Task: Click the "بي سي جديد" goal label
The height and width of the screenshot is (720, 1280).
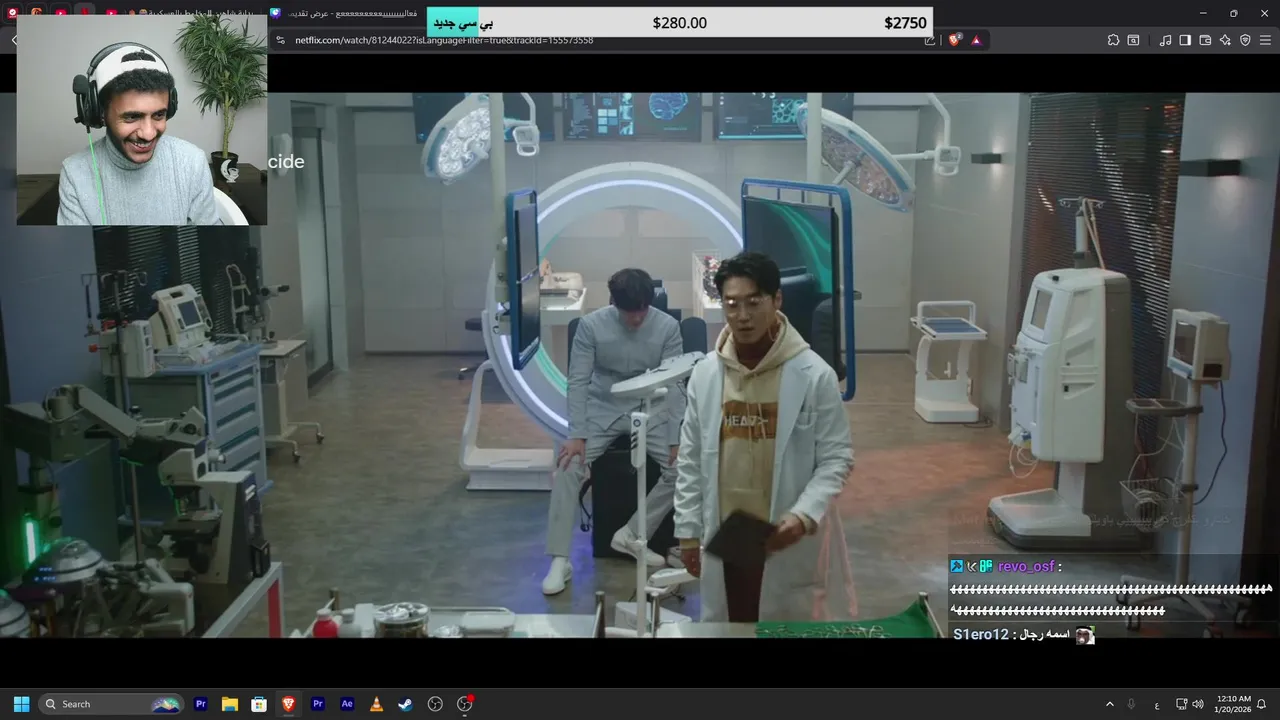Action: pyautogui.click(x=462, y=23)
